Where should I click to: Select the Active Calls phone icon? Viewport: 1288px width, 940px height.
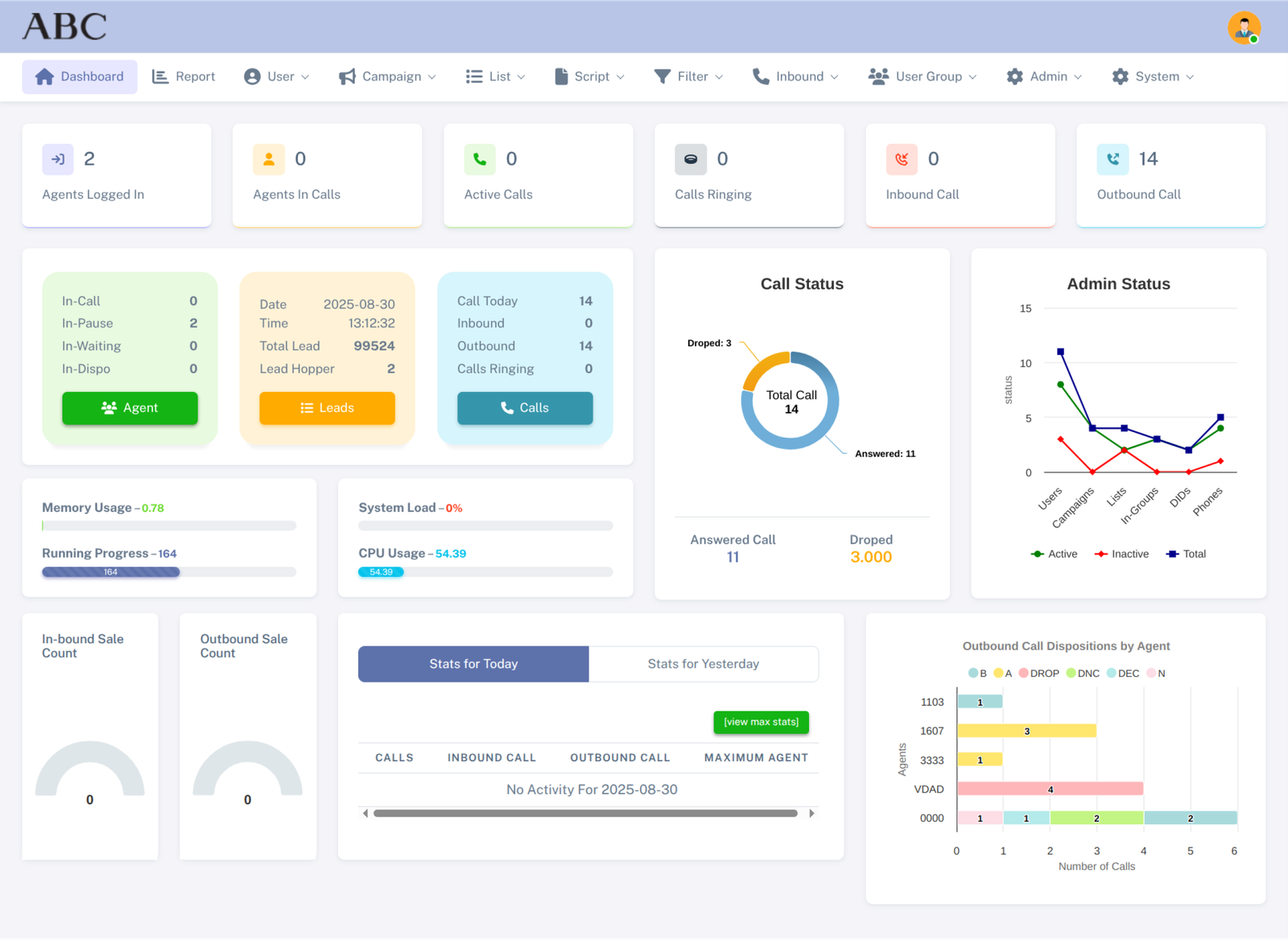tap(480, 159)
